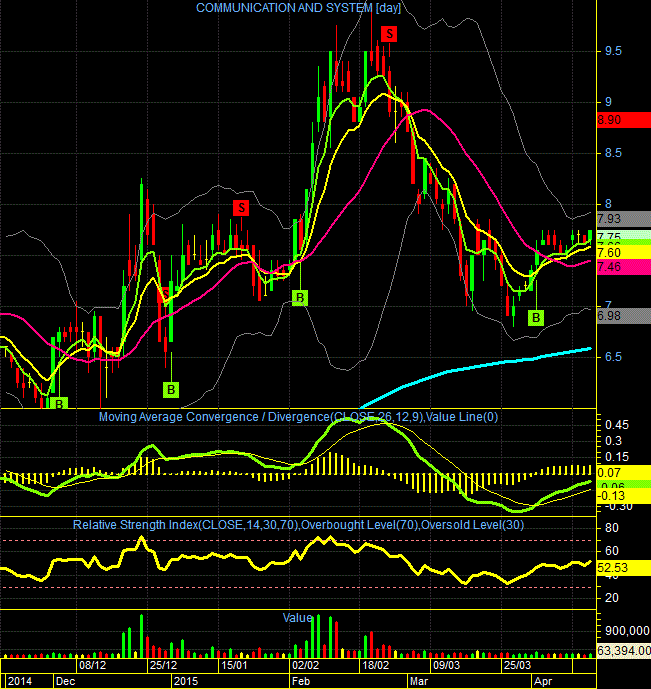Click the 2014 year label
The width and height of the screenshot is (651, 689).
(20, 681)
